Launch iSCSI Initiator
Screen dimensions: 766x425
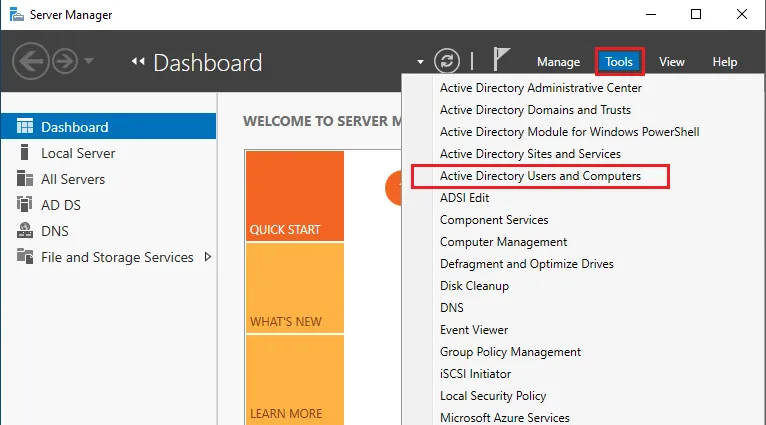tap(475, 374)
